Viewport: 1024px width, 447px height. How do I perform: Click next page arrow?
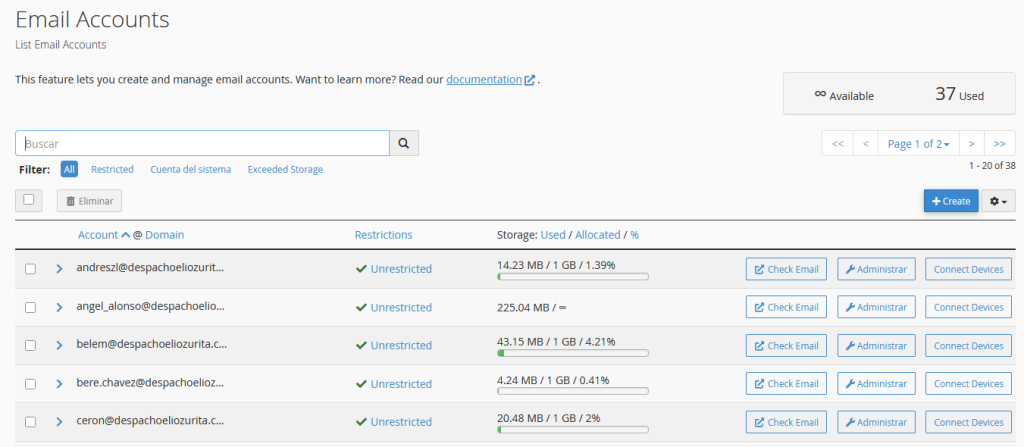pos(971,144)
